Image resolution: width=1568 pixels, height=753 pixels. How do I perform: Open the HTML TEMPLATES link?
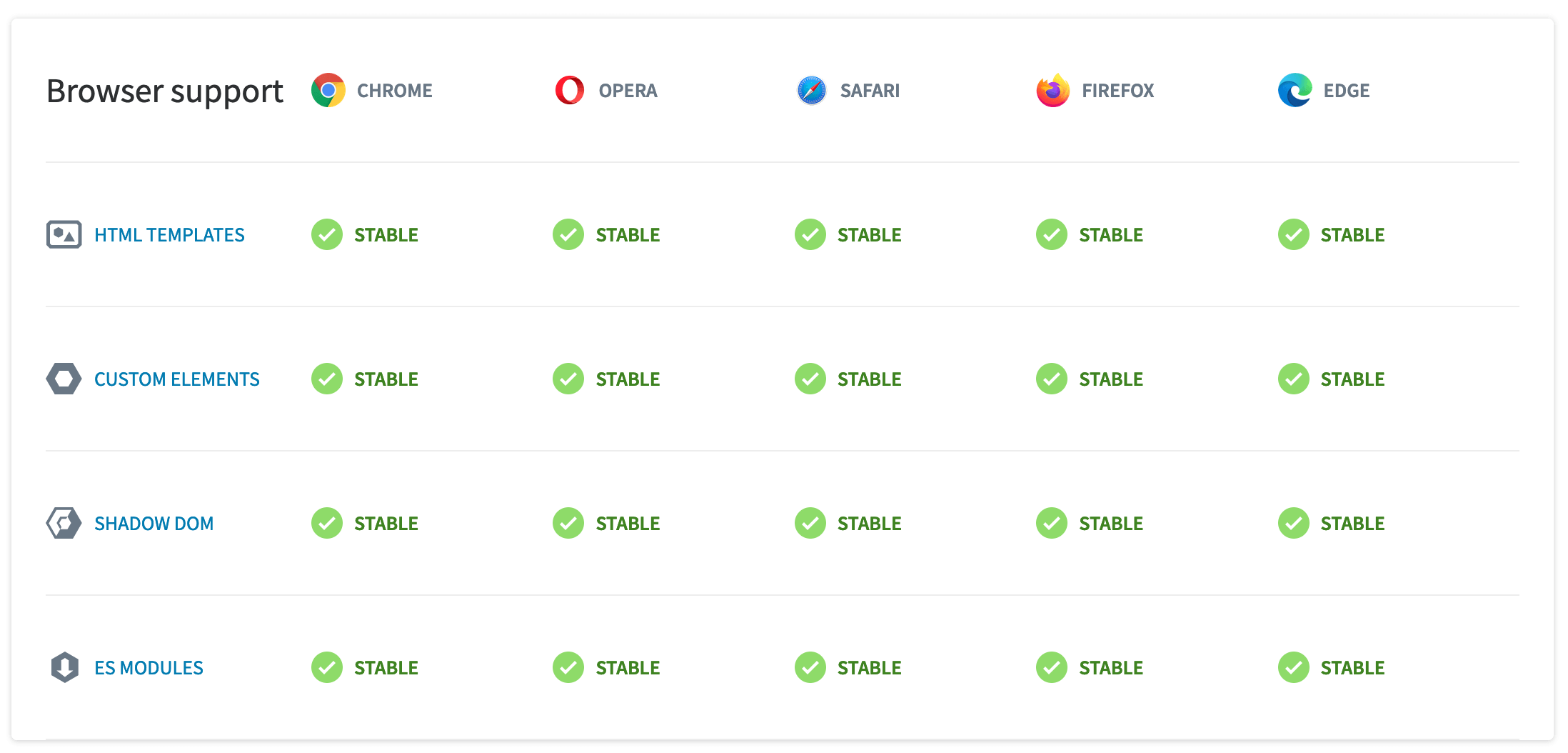(169, 235)
